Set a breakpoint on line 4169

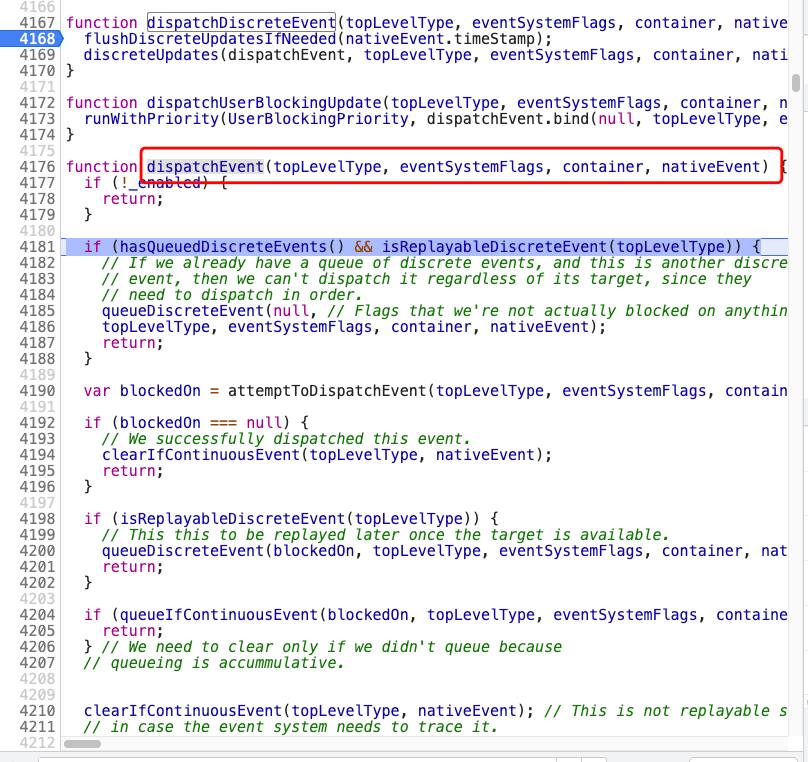(37, 55)
